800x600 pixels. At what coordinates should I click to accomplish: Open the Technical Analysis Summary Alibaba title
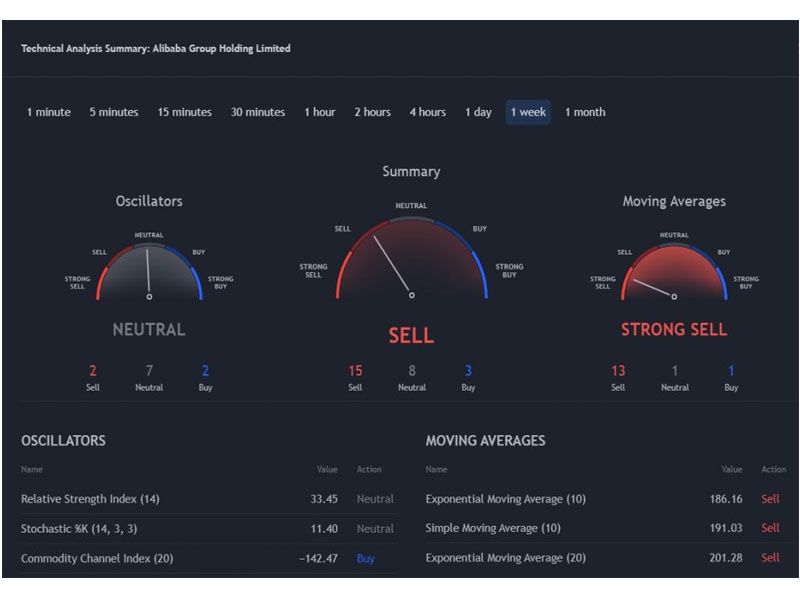pyautogui.click(x=156, y=48)
